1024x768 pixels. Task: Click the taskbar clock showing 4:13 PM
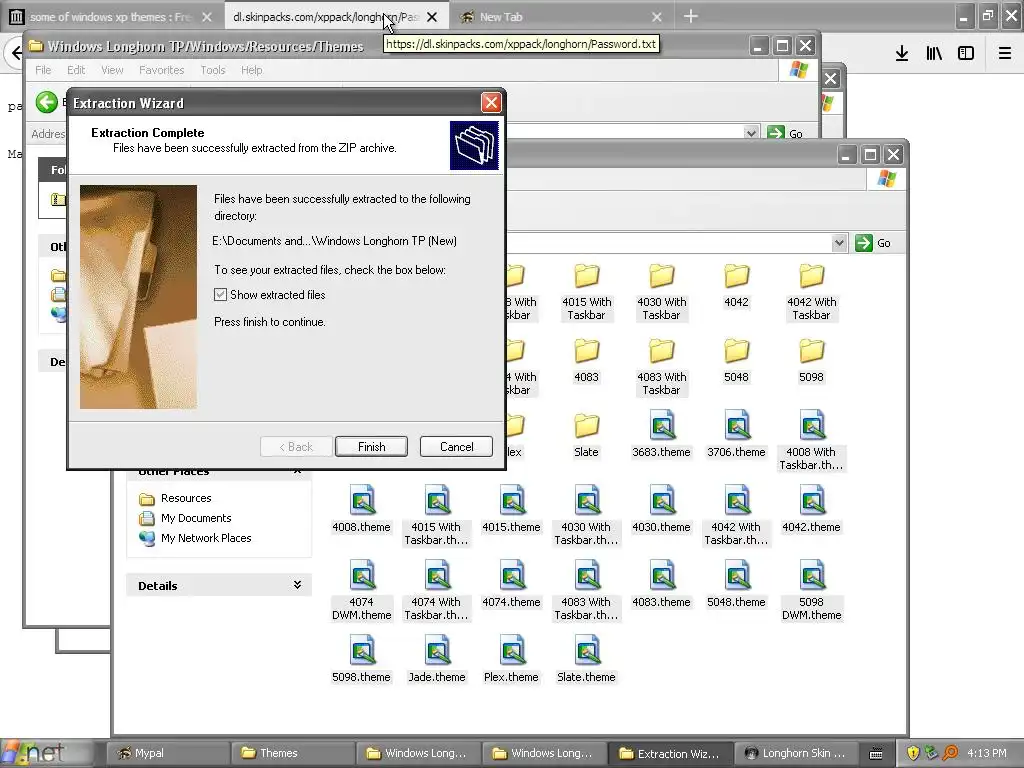[987, 753]
